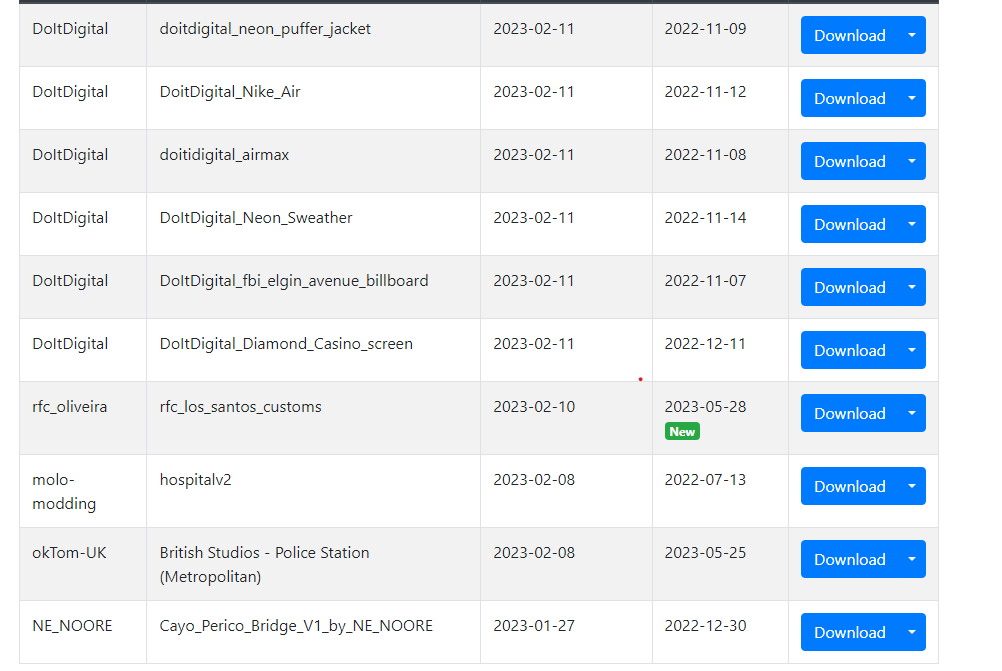Click author molo-modding
This screenshot has width=1002, height=671.
(64, 491)
